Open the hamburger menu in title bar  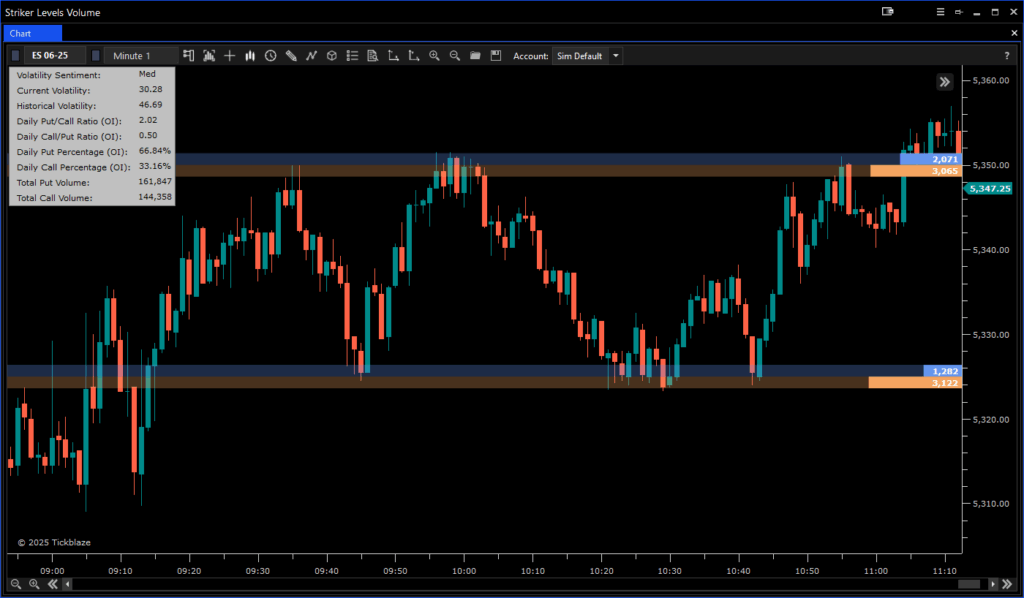[939, 12]
